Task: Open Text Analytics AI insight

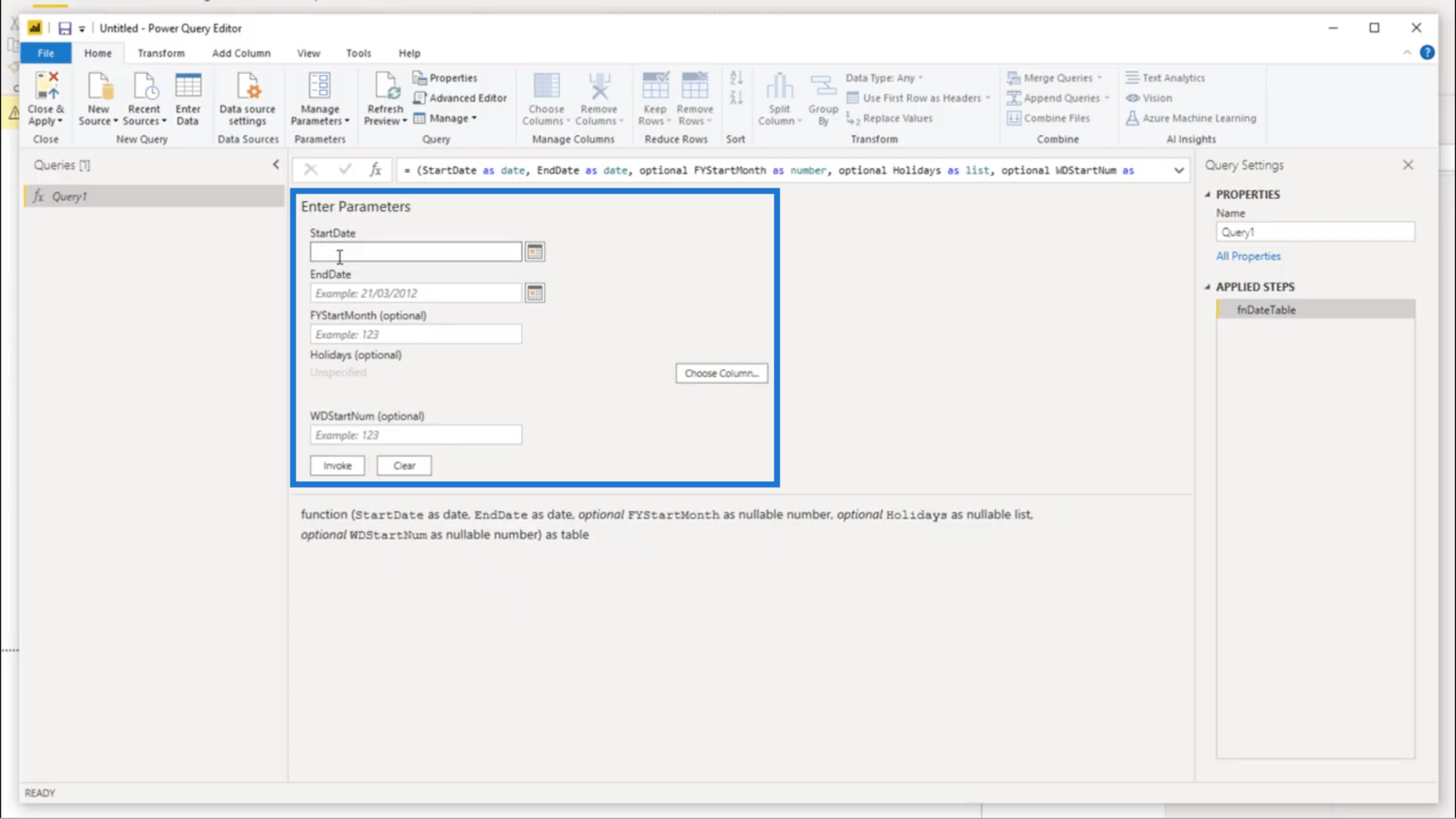Action: pyautogui.click(x=1165, y=78)
